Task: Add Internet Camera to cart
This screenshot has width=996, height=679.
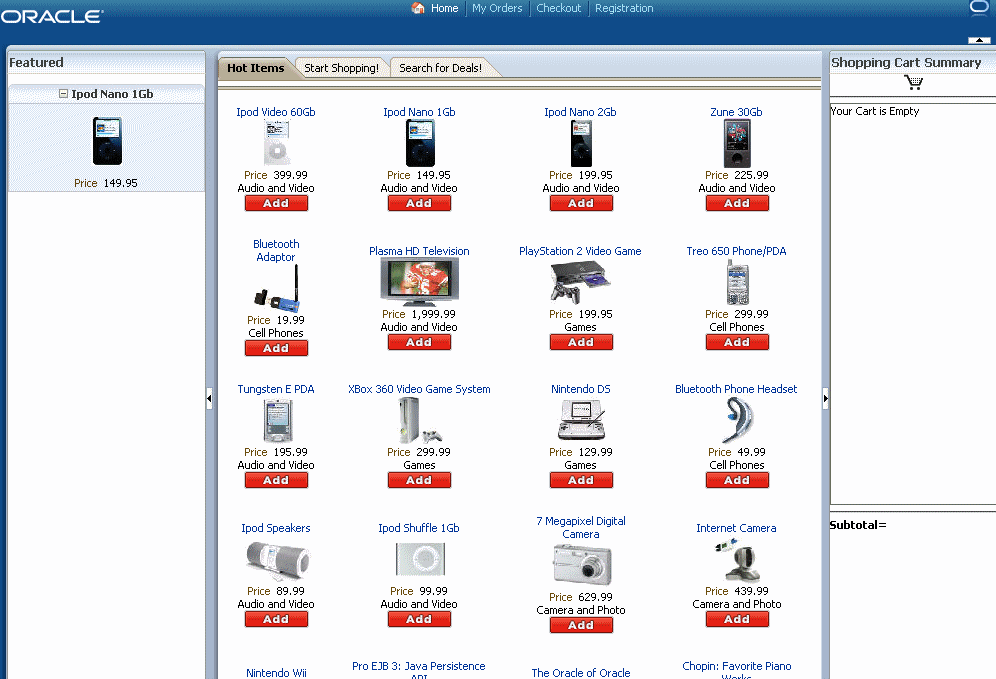Action: 737,619
